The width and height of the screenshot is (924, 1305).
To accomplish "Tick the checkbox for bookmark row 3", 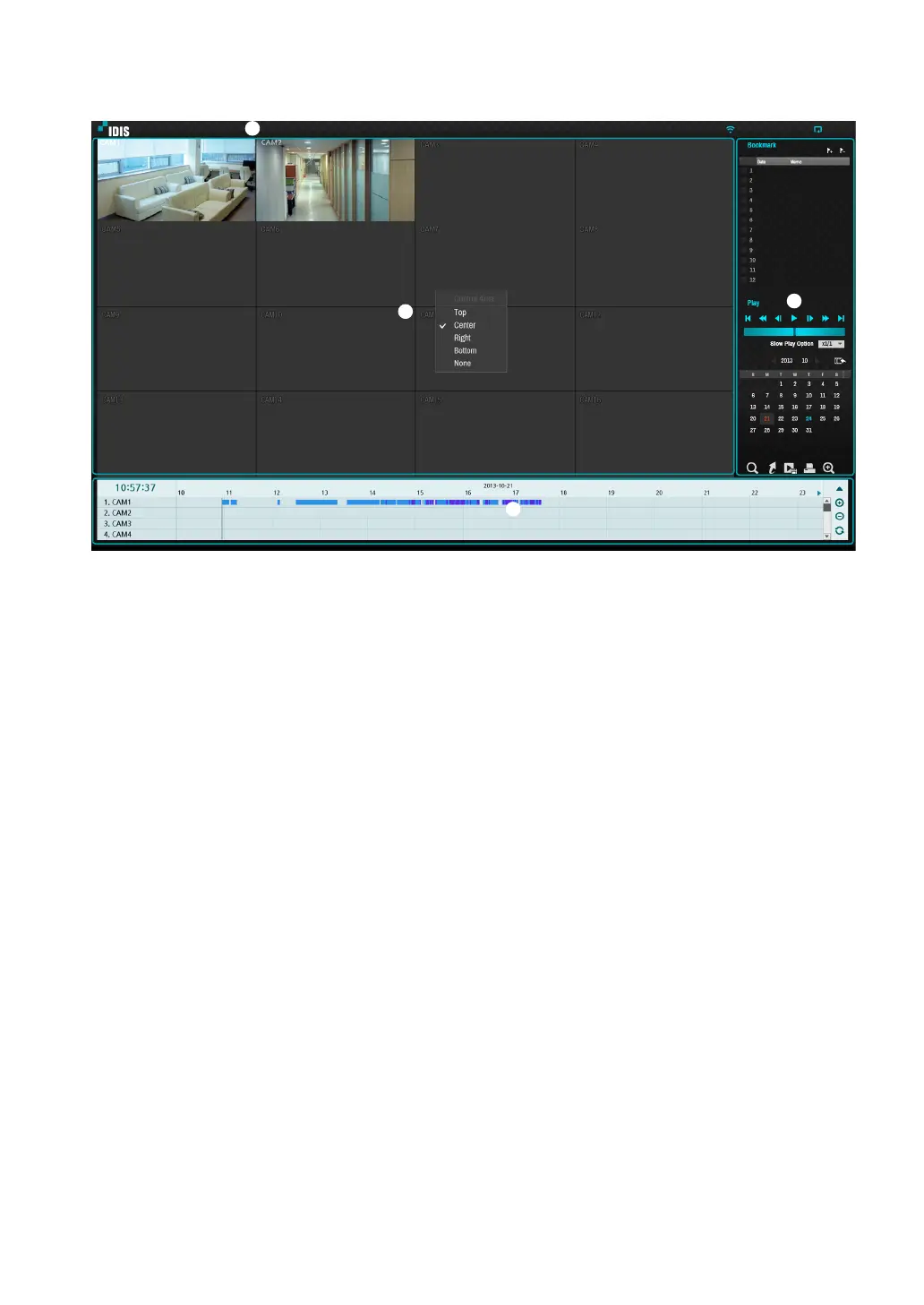I will point(743,190).
